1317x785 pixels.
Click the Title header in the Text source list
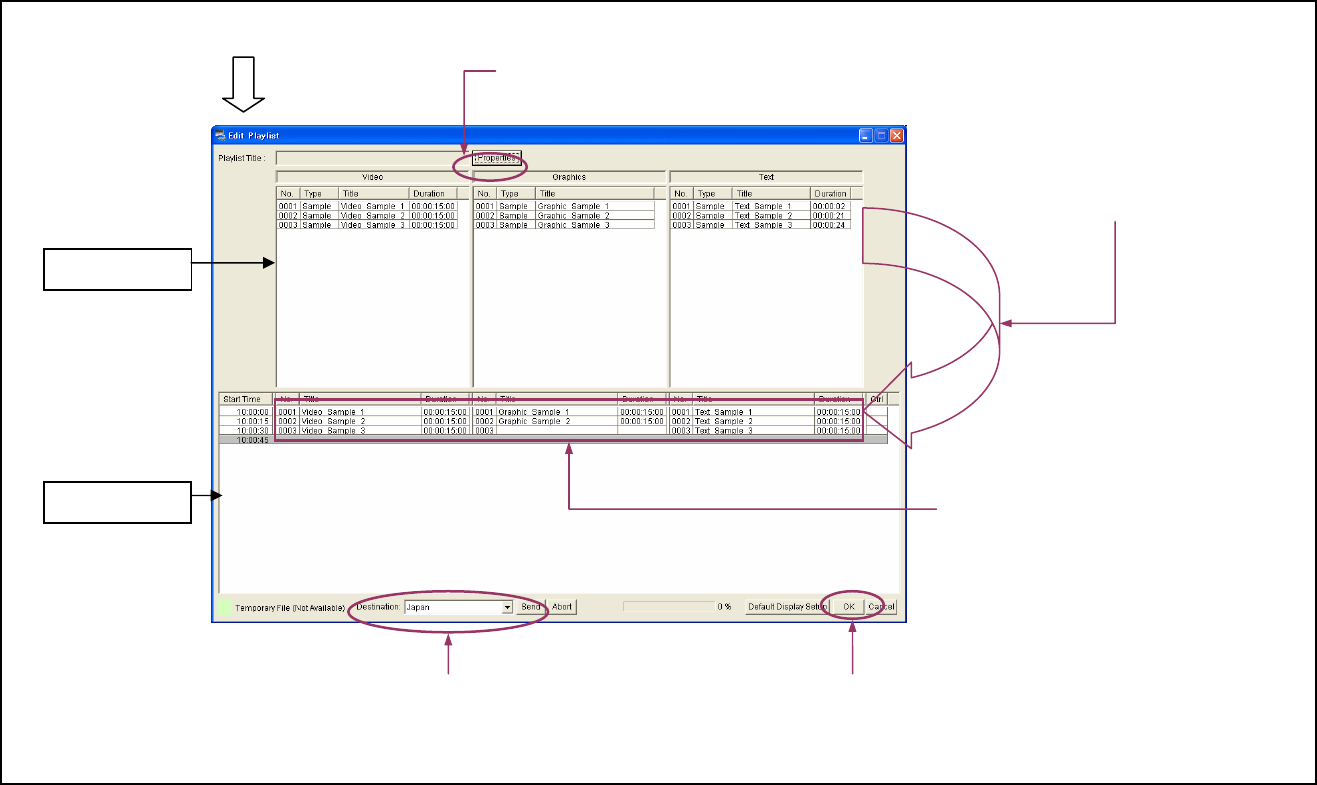tap(772, 193)
